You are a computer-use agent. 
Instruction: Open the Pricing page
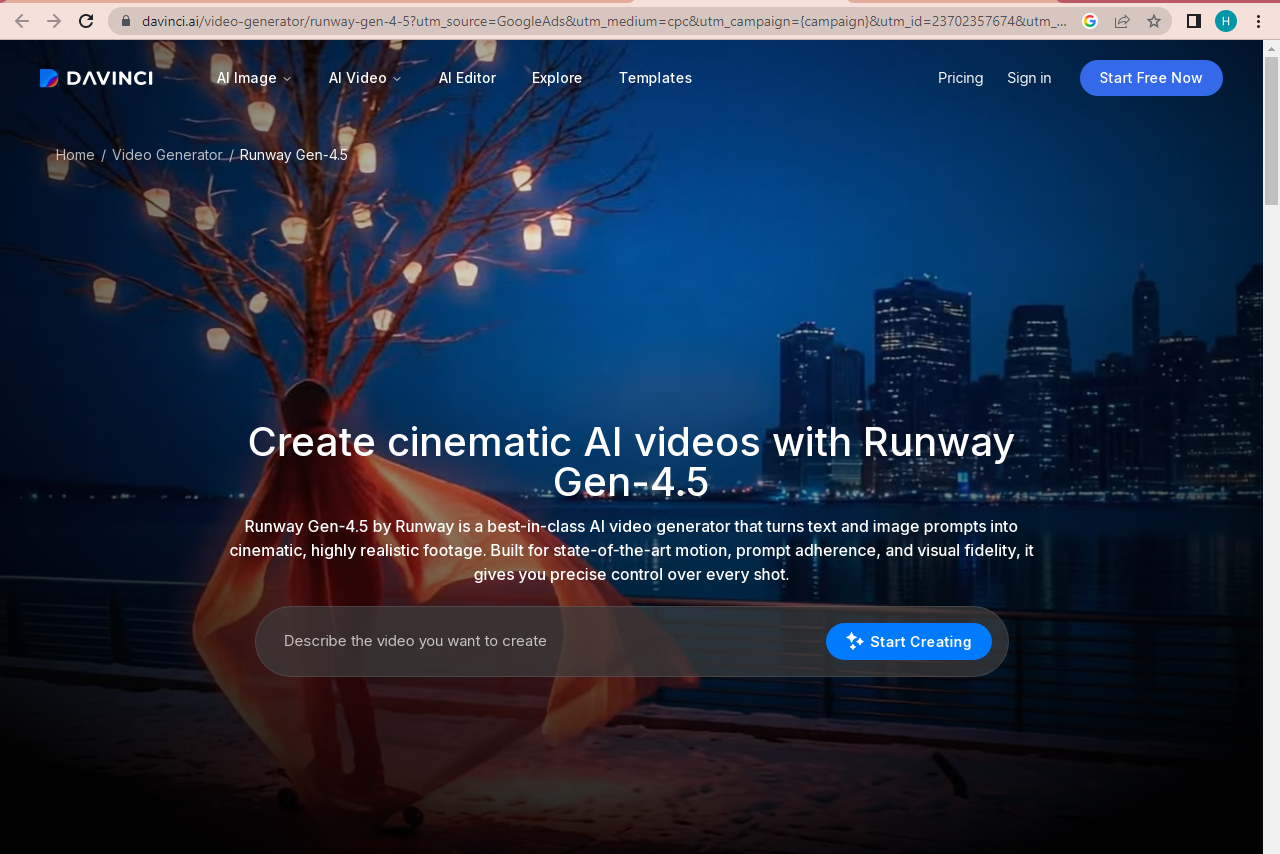(960, 78)
